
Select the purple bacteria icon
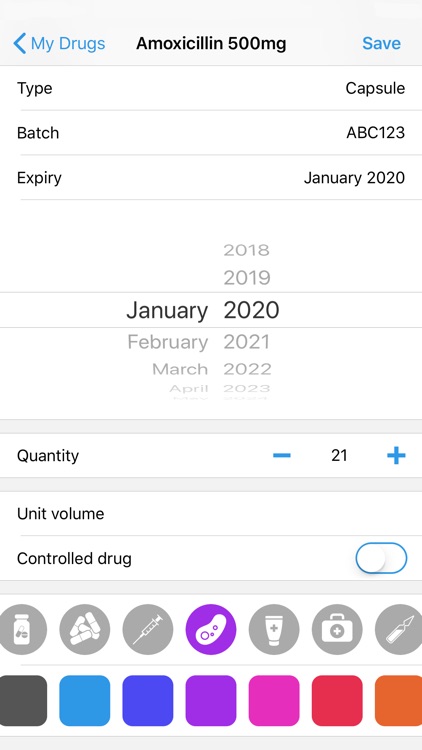(211, 629)
